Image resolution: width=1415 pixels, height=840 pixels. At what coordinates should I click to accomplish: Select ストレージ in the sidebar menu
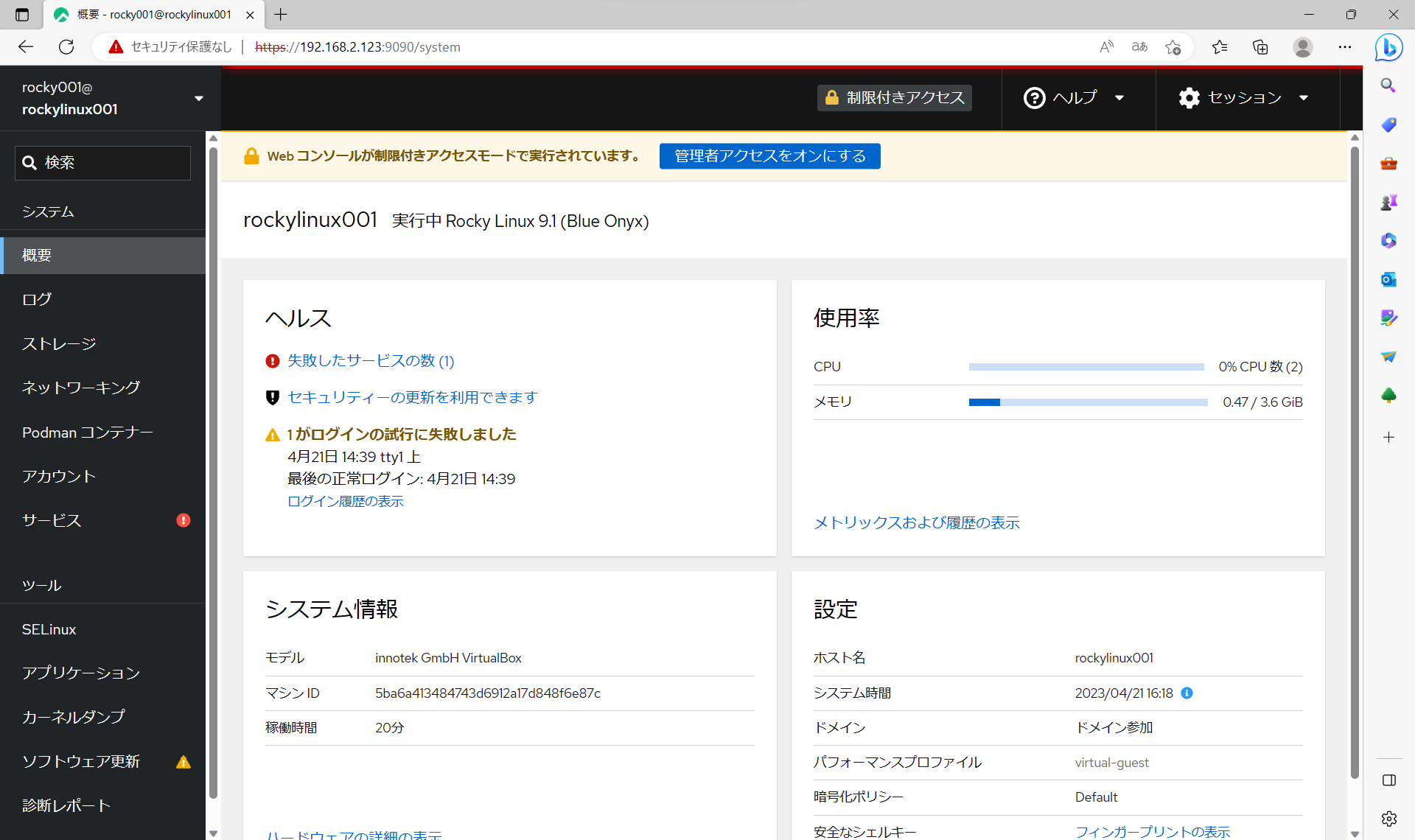tap(58, 343)
